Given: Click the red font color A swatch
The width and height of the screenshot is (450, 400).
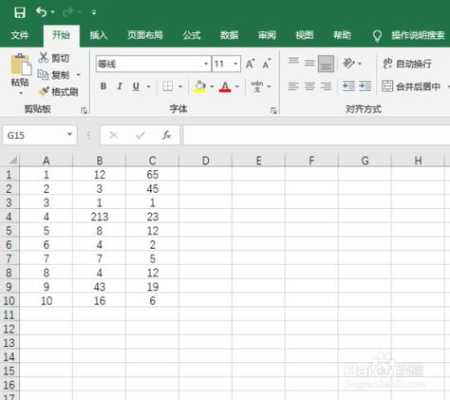Looking at the screenshot, I should (x=225, y=87).
